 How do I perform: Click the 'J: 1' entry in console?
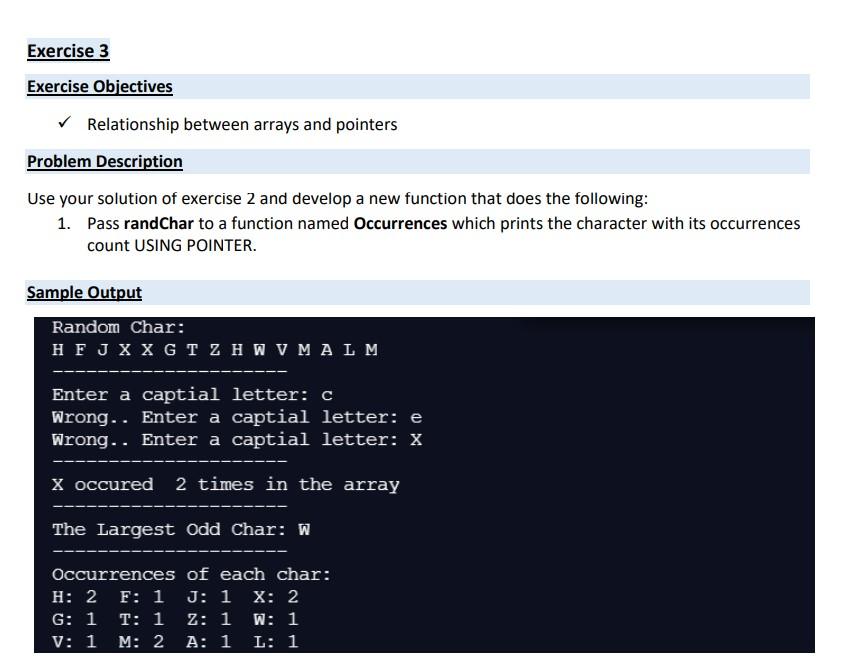[209, 597]
